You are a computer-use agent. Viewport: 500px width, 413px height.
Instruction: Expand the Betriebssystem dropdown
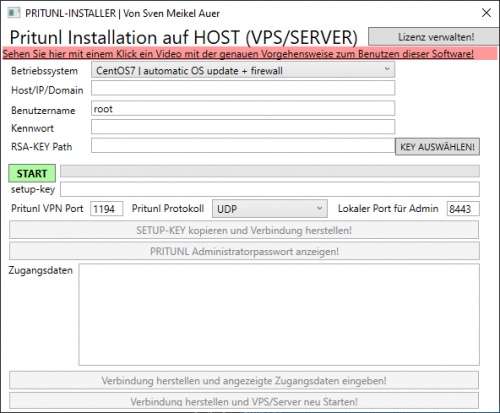(243, 70)
